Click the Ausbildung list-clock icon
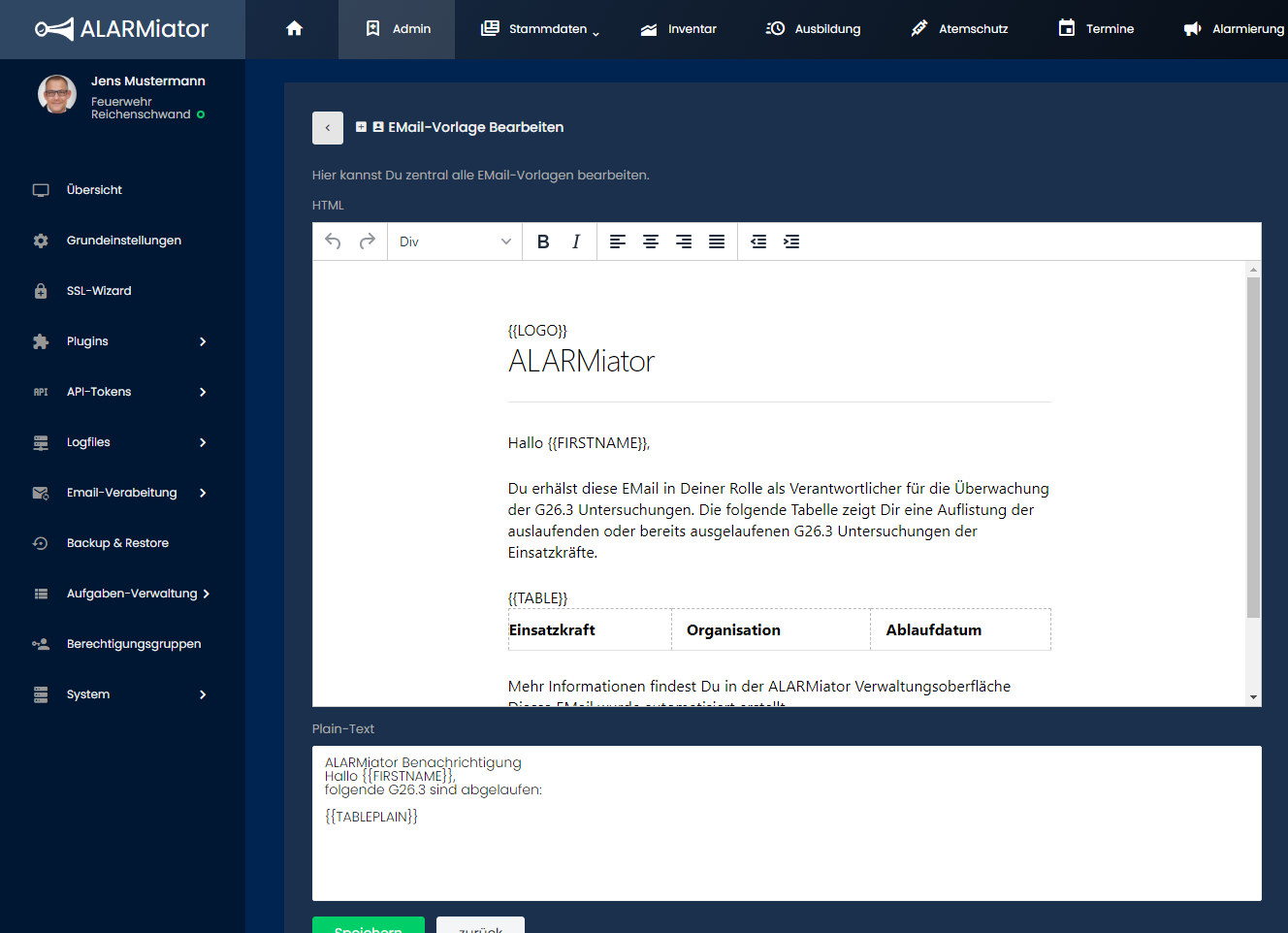1288x933 pixels. pos(775,28)
